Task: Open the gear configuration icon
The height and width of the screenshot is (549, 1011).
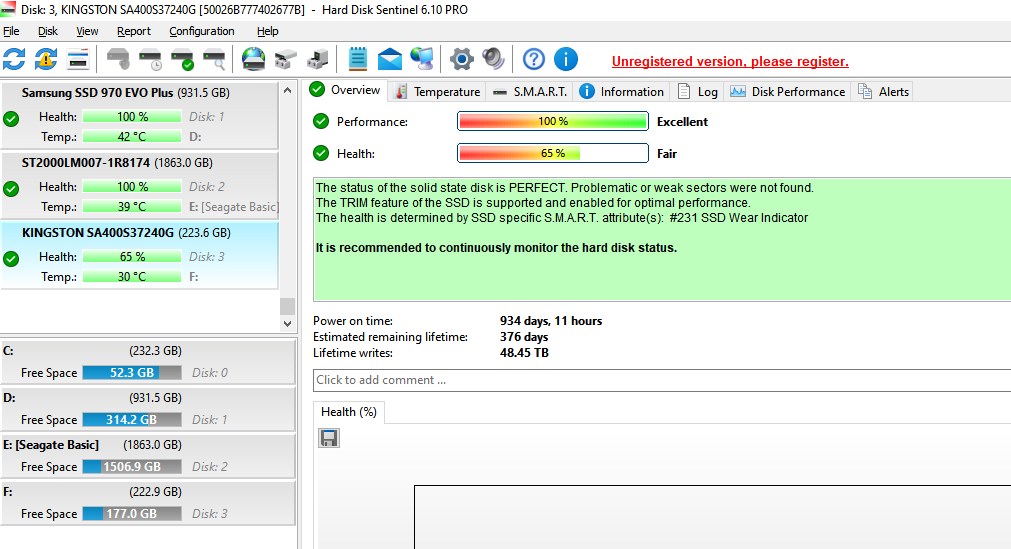Action: (x=462, y=59)
